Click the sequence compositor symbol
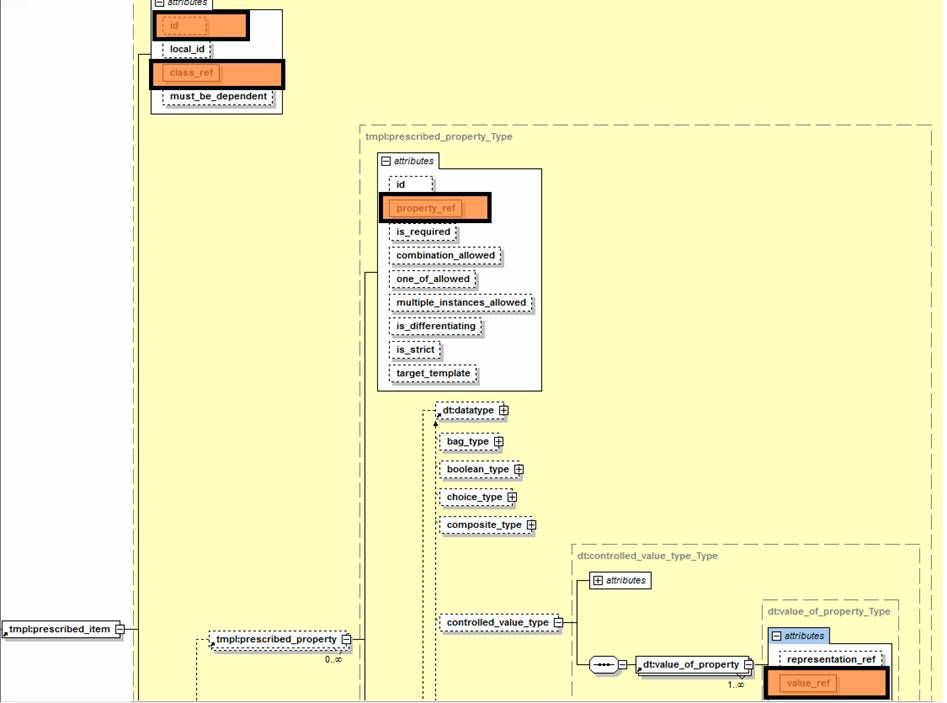Viewport: 947px width, 703px height. (x=603, y=664)
